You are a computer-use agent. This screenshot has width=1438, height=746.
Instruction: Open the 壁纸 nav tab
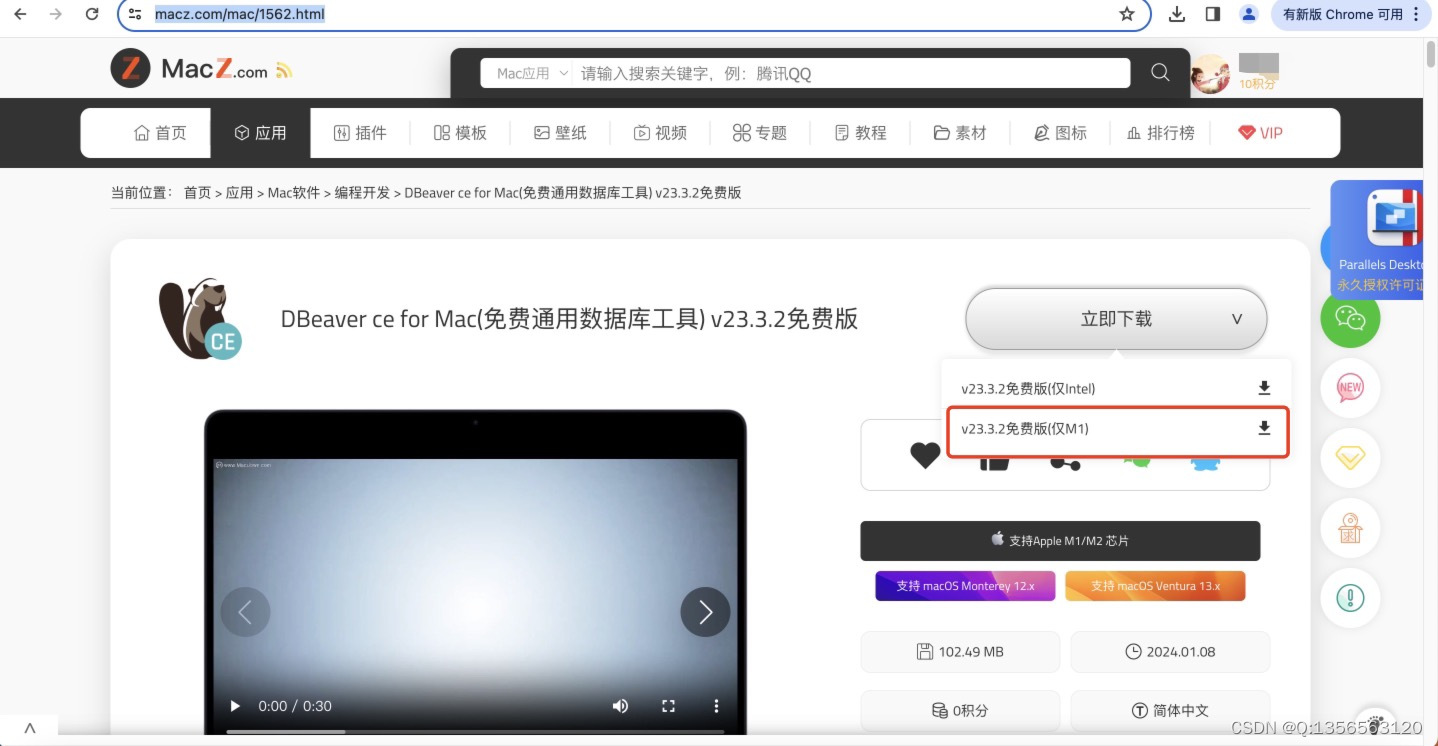tap(560, 133)
